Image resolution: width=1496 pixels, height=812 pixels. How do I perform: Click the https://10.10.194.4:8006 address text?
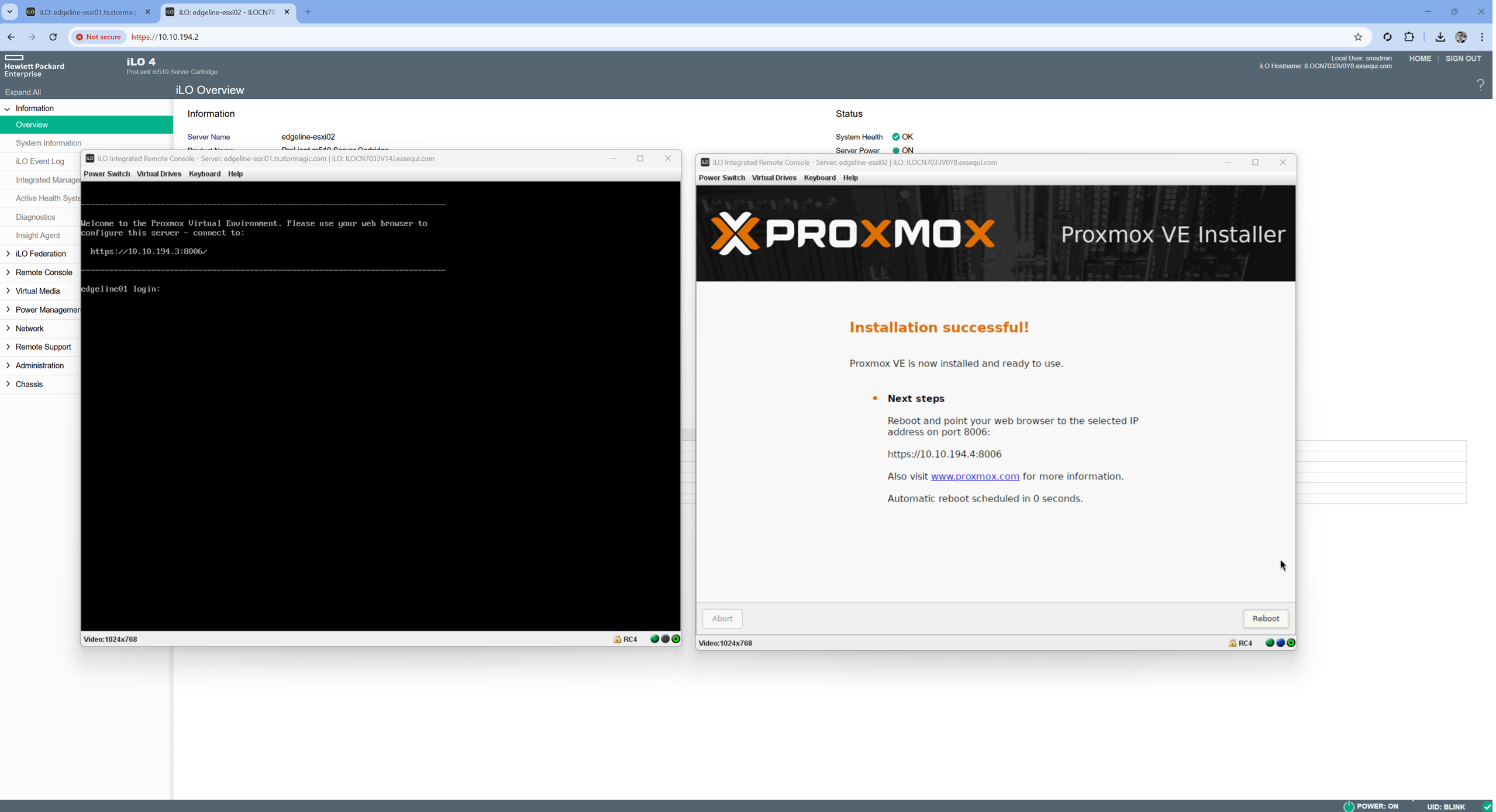click(944, 454)
